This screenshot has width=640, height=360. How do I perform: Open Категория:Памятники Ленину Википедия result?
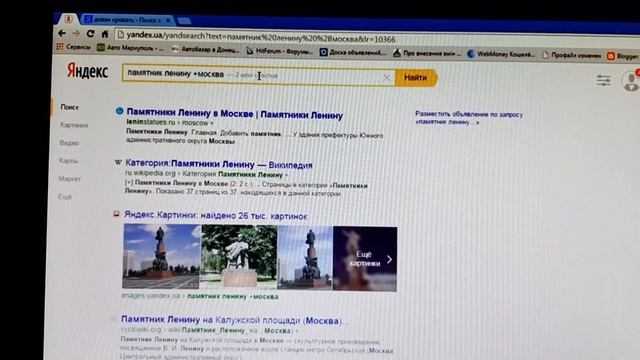click(219, 164)
